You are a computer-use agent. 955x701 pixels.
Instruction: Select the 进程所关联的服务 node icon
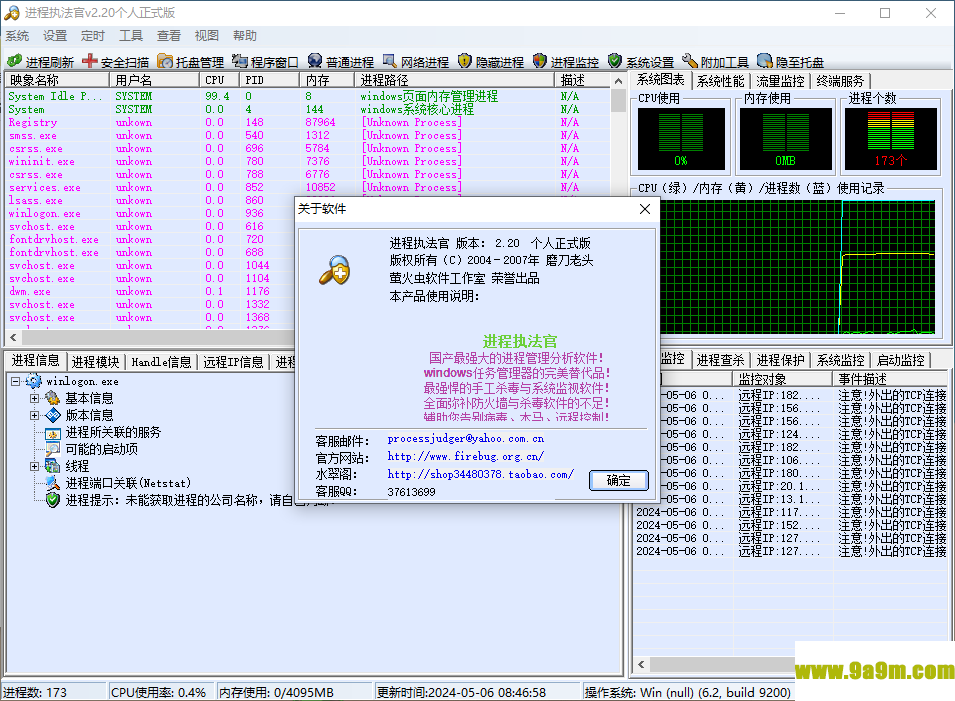click(x=53, y=432)
